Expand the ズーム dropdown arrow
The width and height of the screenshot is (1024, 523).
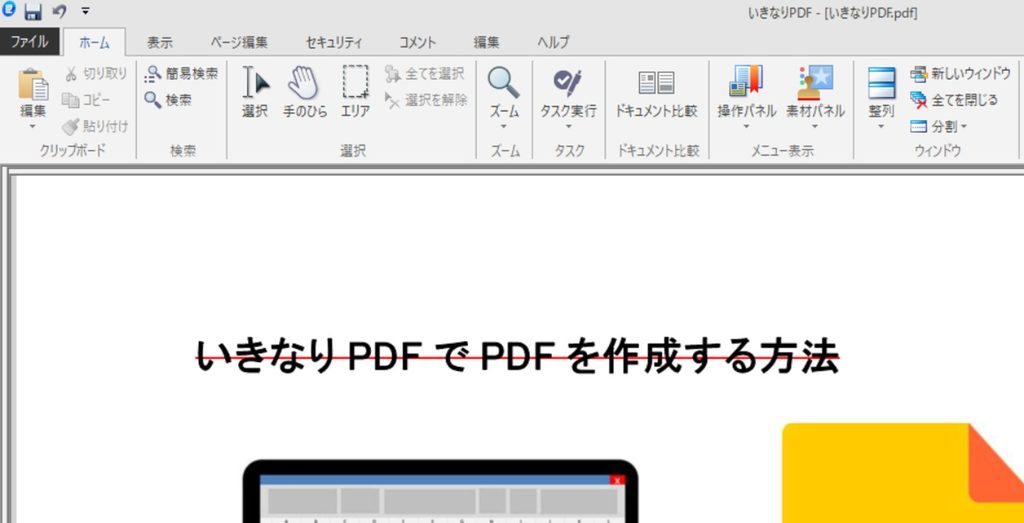coord(504,127)
